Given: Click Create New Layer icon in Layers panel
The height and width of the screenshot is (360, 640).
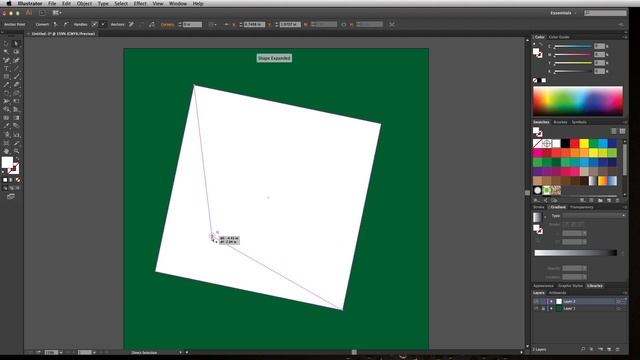Looking at the screenshot, I should tap(609, 349).
